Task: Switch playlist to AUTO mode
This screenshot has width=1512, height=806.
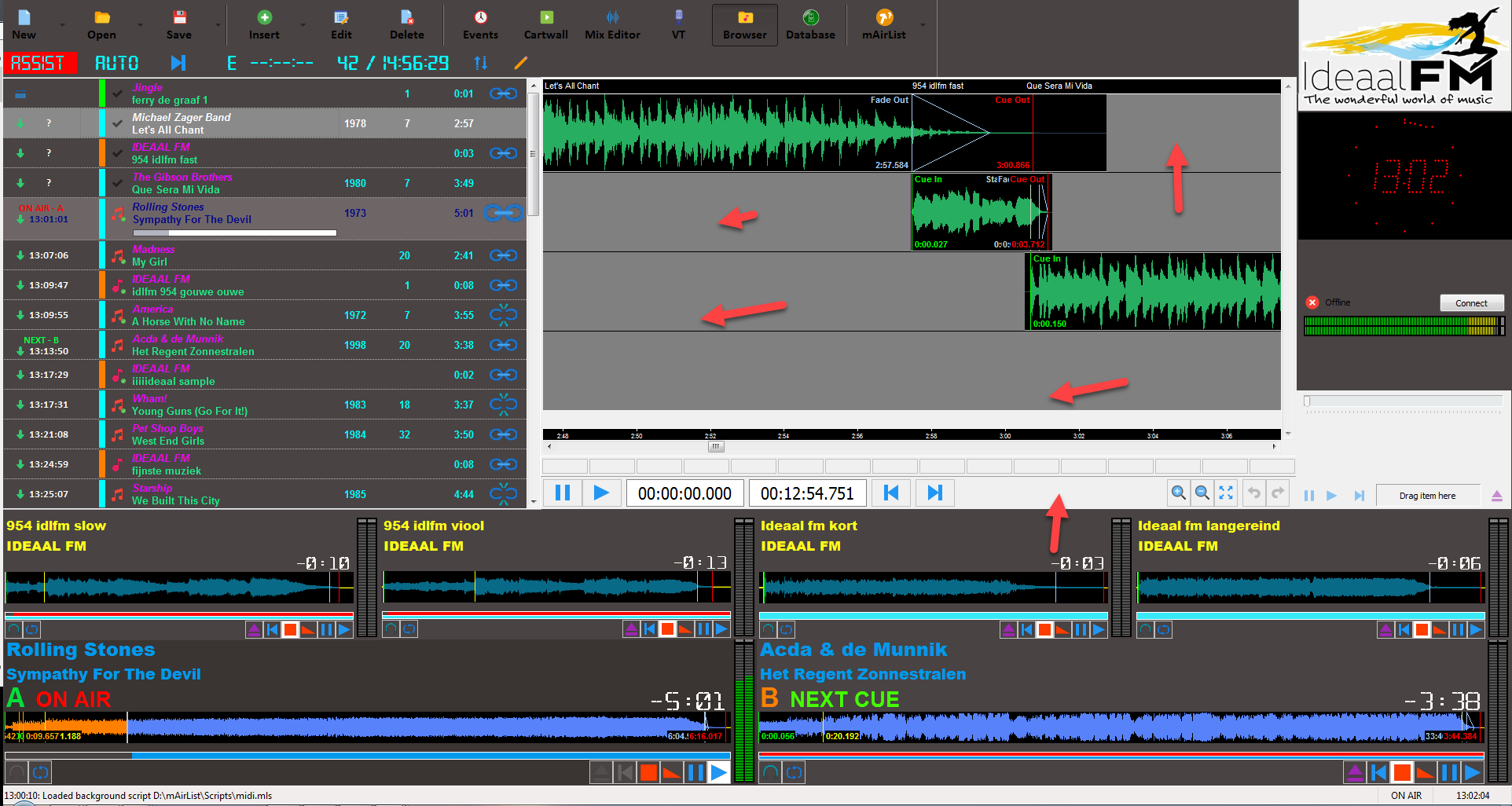Action: (x=117, y=63)
